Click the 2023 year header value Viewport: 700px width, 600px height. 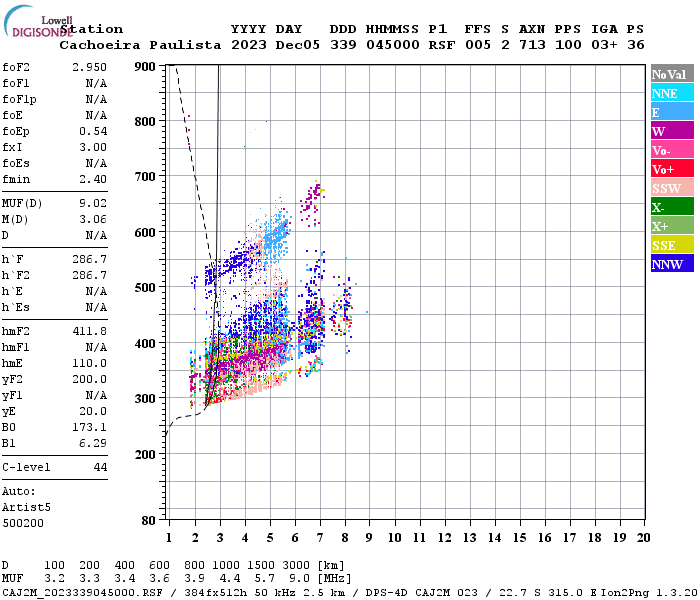click(x=249, y=45)
